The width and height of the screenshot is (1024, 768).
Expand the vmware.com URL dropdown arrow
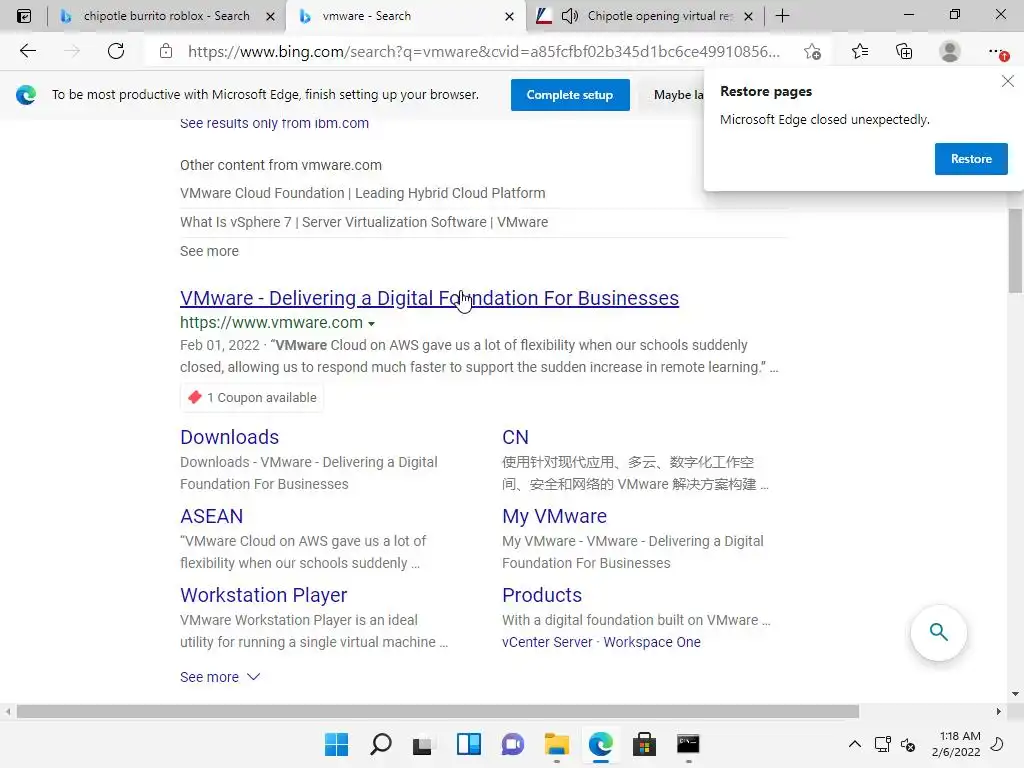tap(371, 323)
